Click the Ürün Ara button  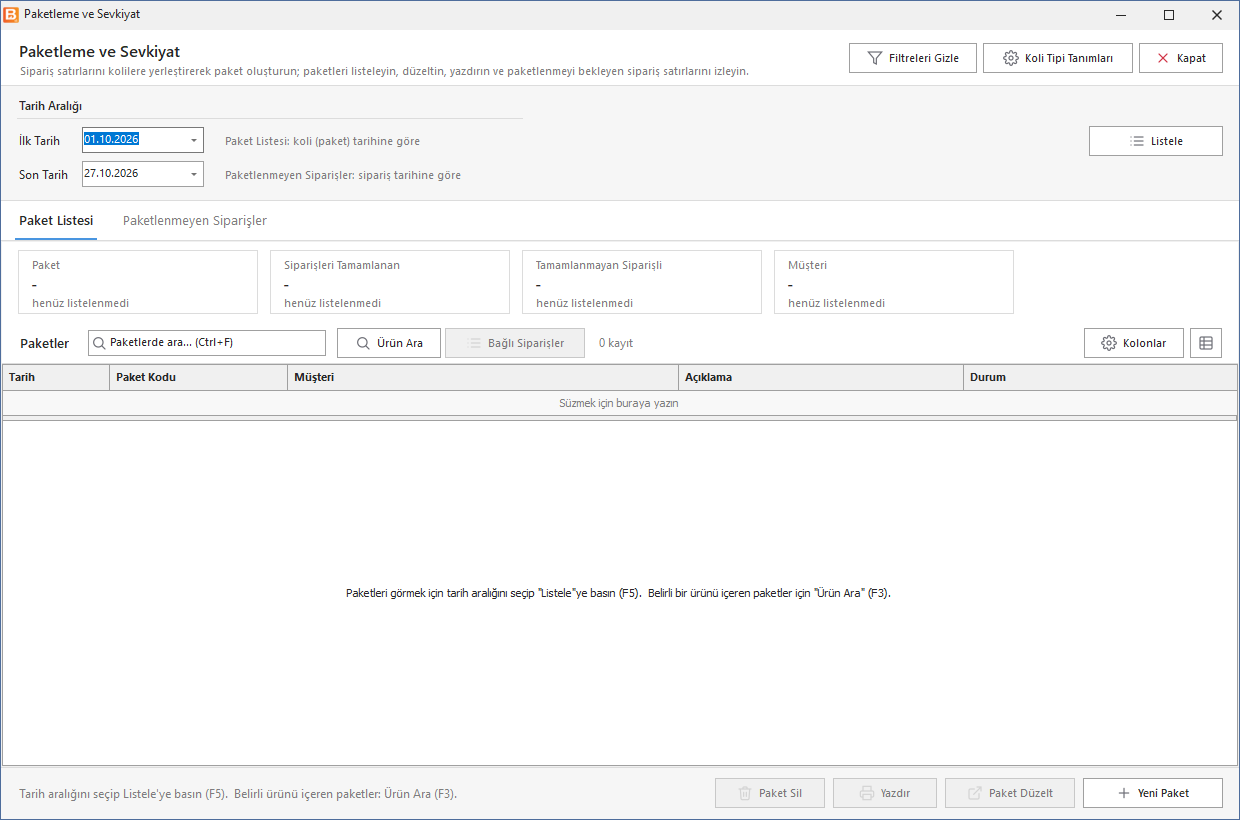[388, 343]
